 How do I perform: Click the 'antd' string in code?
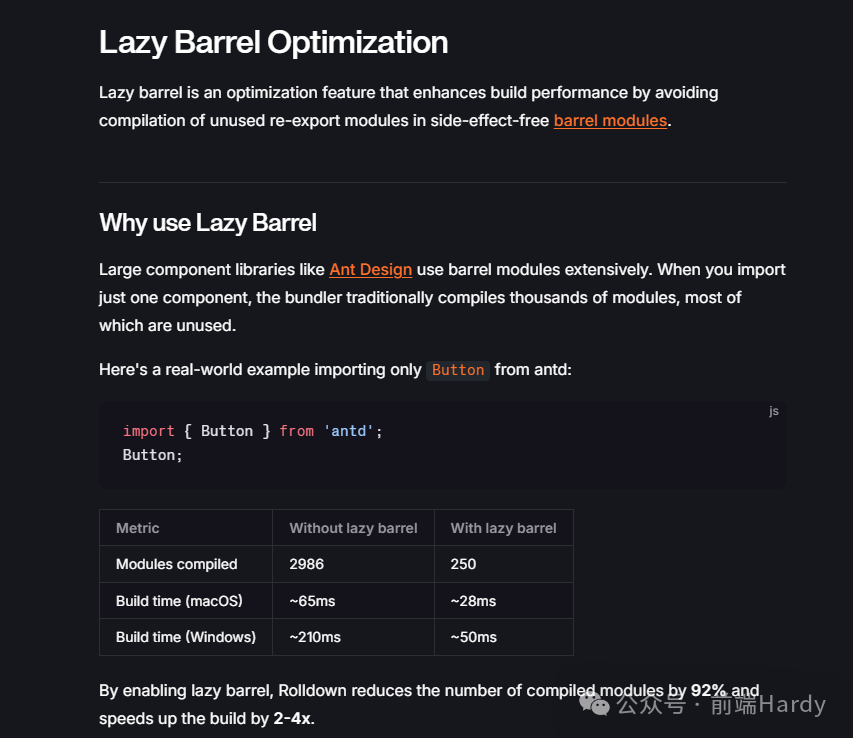(349, 431)
